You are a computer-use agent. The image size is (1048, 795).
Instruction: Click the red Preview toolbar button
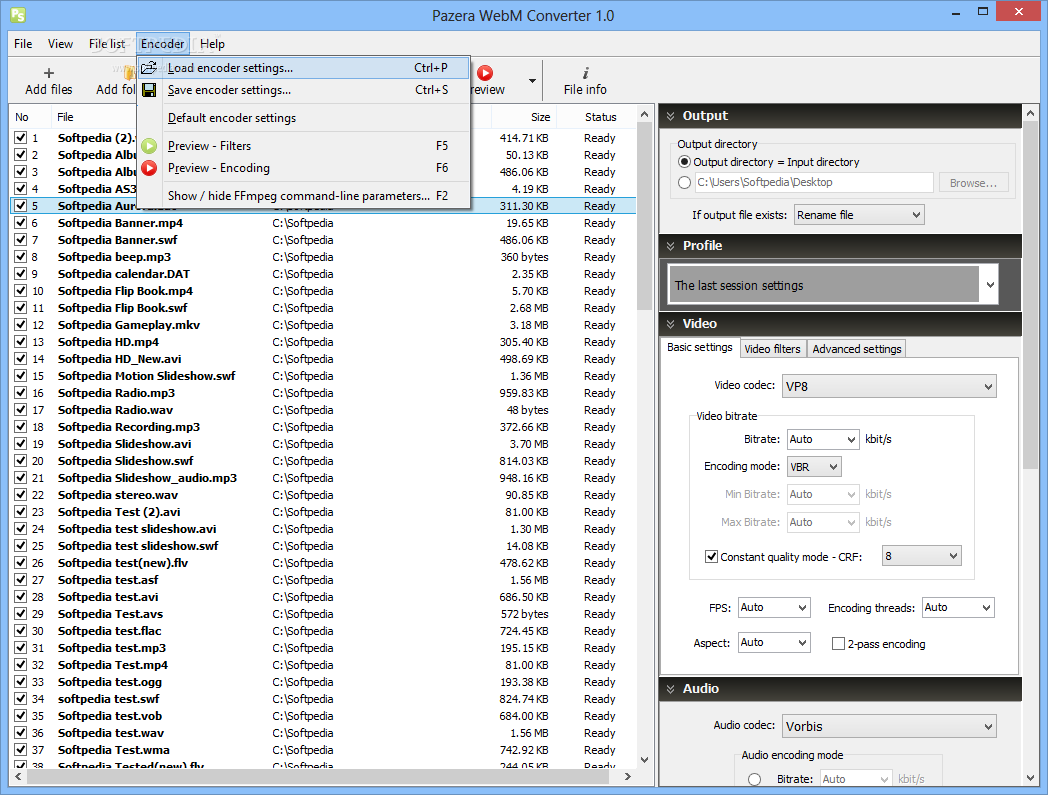point(485,73)
